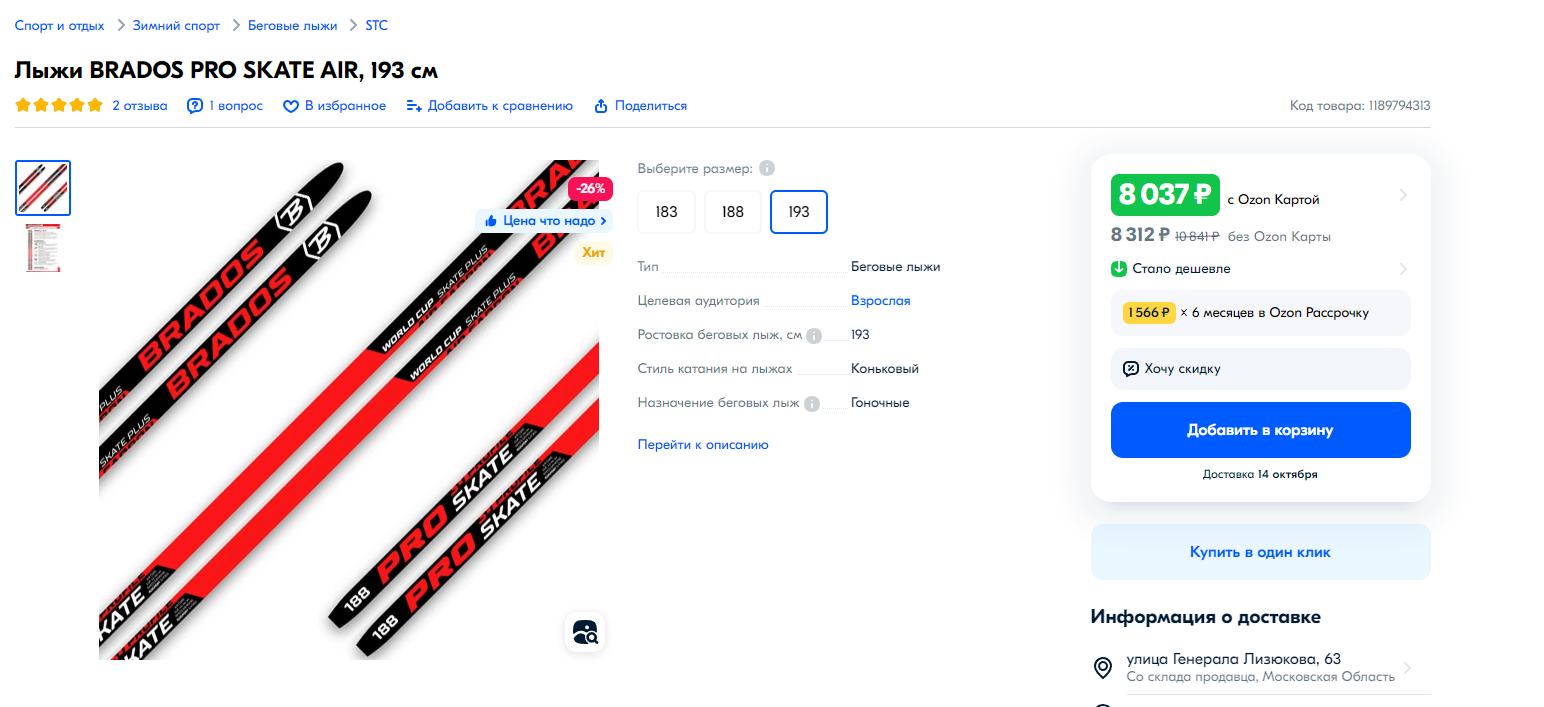1544x707 pixels.
Task: Open visual image search icon on product photo
Action: [585, 632]
